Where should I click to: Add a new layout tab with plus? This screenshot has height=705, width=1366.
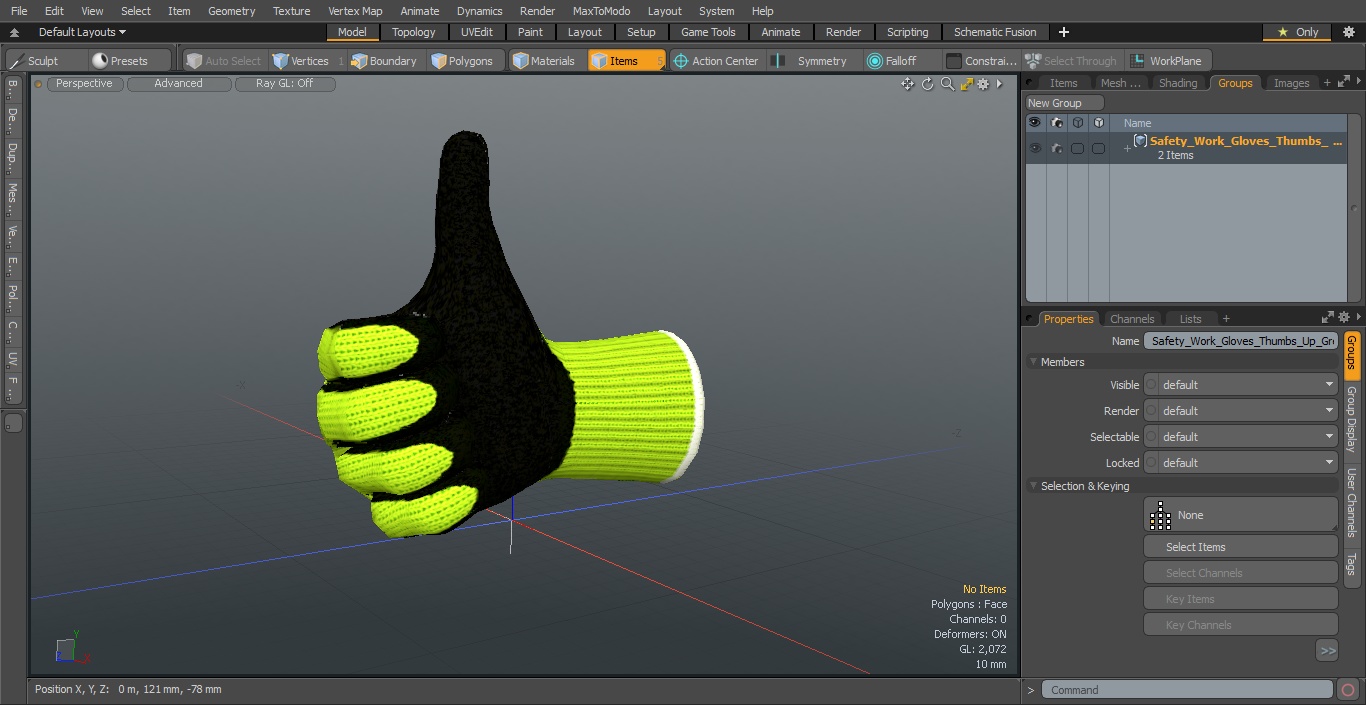[x=1063, y=32]
